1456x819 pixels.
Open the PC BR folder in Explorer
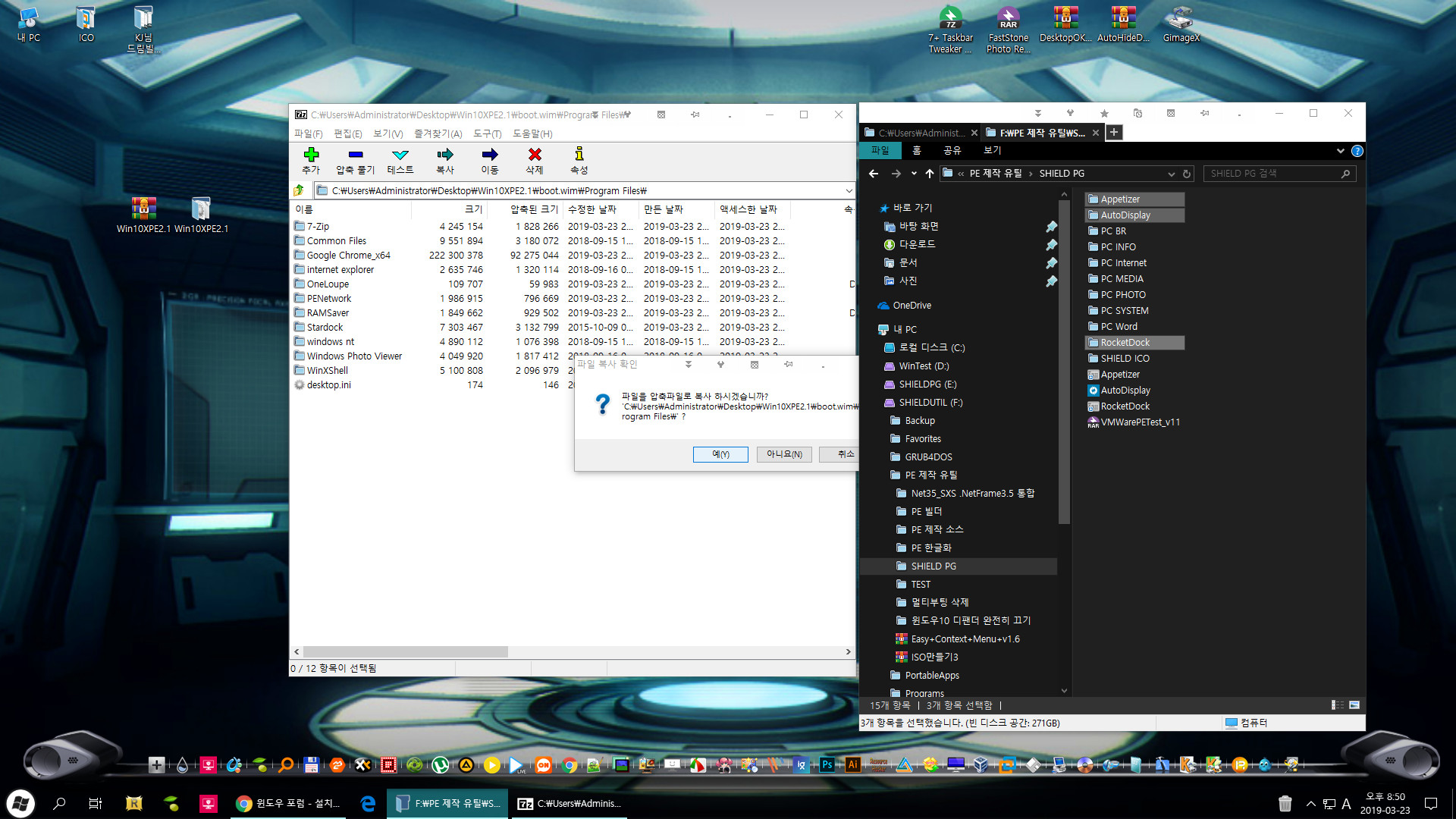click(1113, 231)
